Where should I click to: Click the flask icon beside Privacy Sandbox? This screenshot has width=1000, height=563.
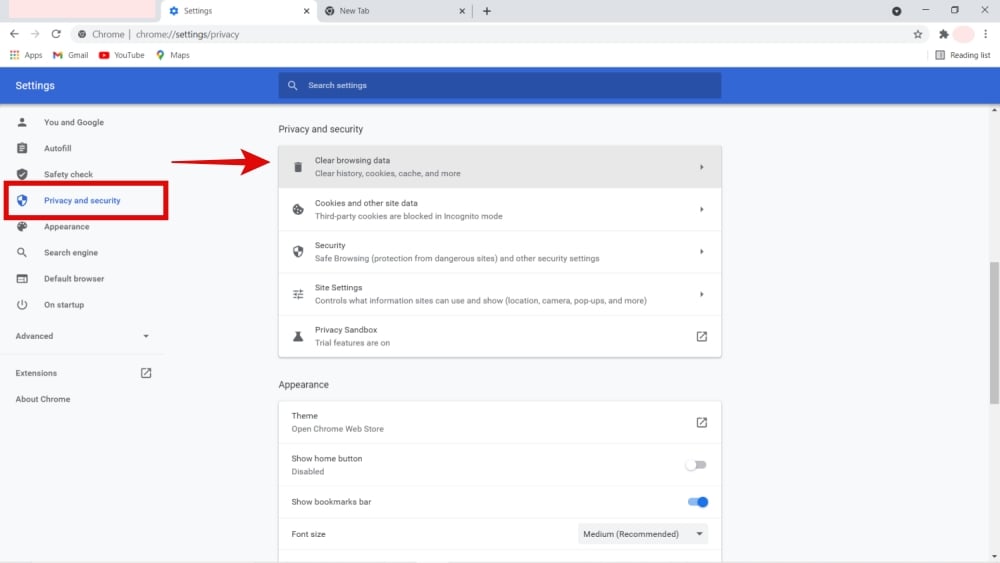(298, 337)
